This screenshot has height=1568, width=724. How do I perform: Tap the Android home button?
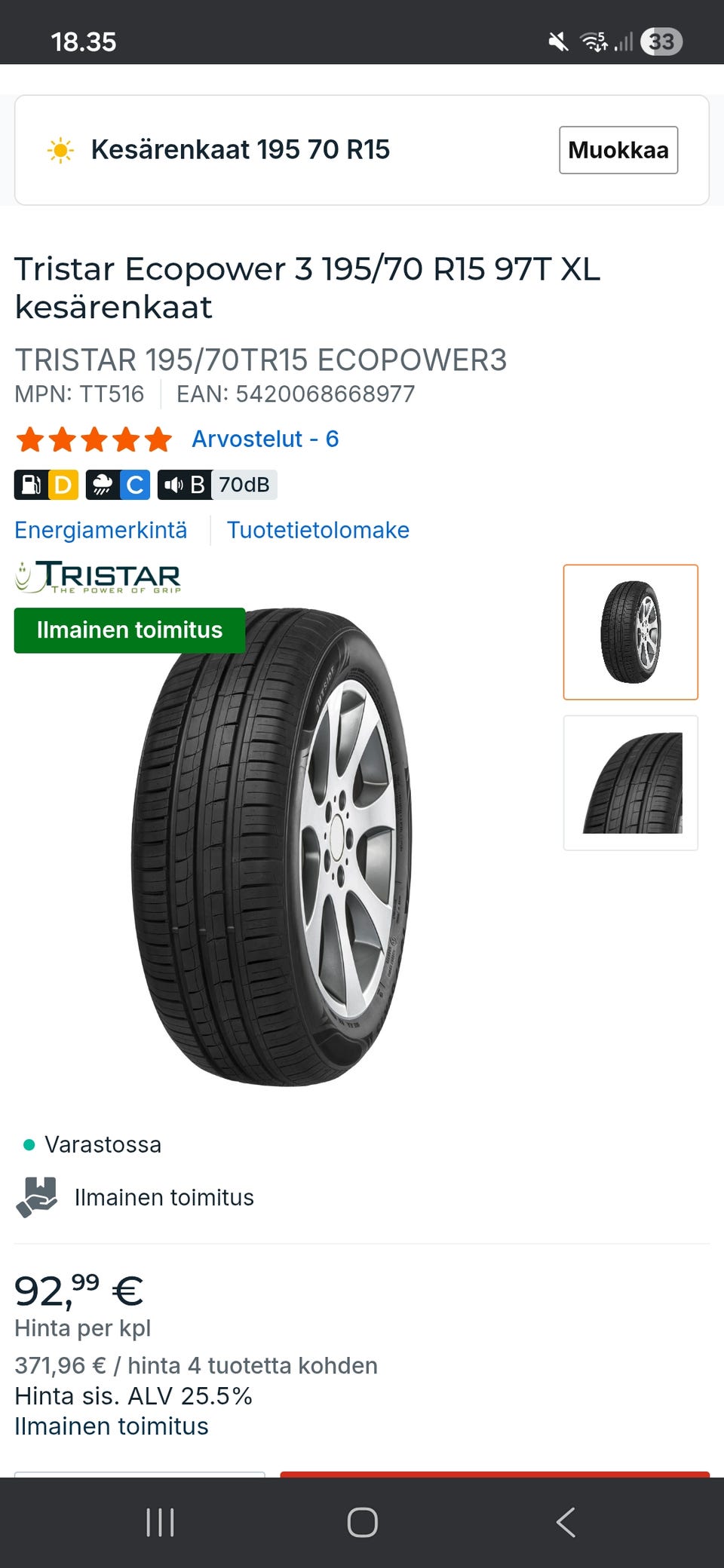pyautogui.click(x=362, y=1522)
